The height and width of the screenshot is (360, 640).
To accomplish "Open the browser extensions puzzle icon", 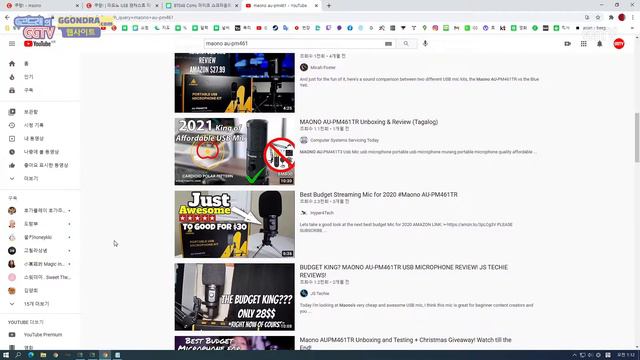I will [x=611, y=18].
